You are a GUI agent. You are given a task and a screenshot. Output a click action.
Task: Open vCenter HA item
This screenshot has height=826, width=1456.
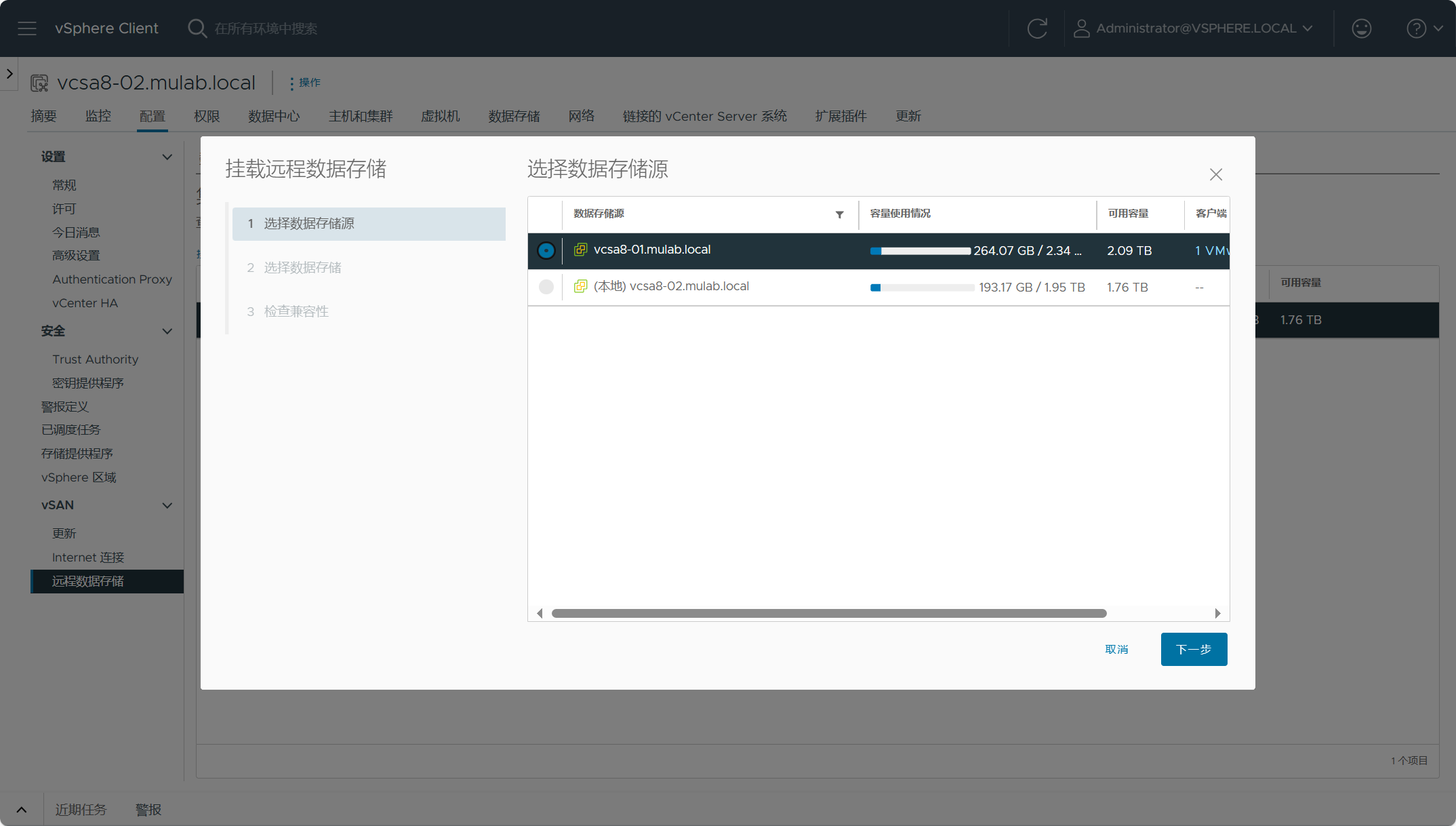(85, 303)
